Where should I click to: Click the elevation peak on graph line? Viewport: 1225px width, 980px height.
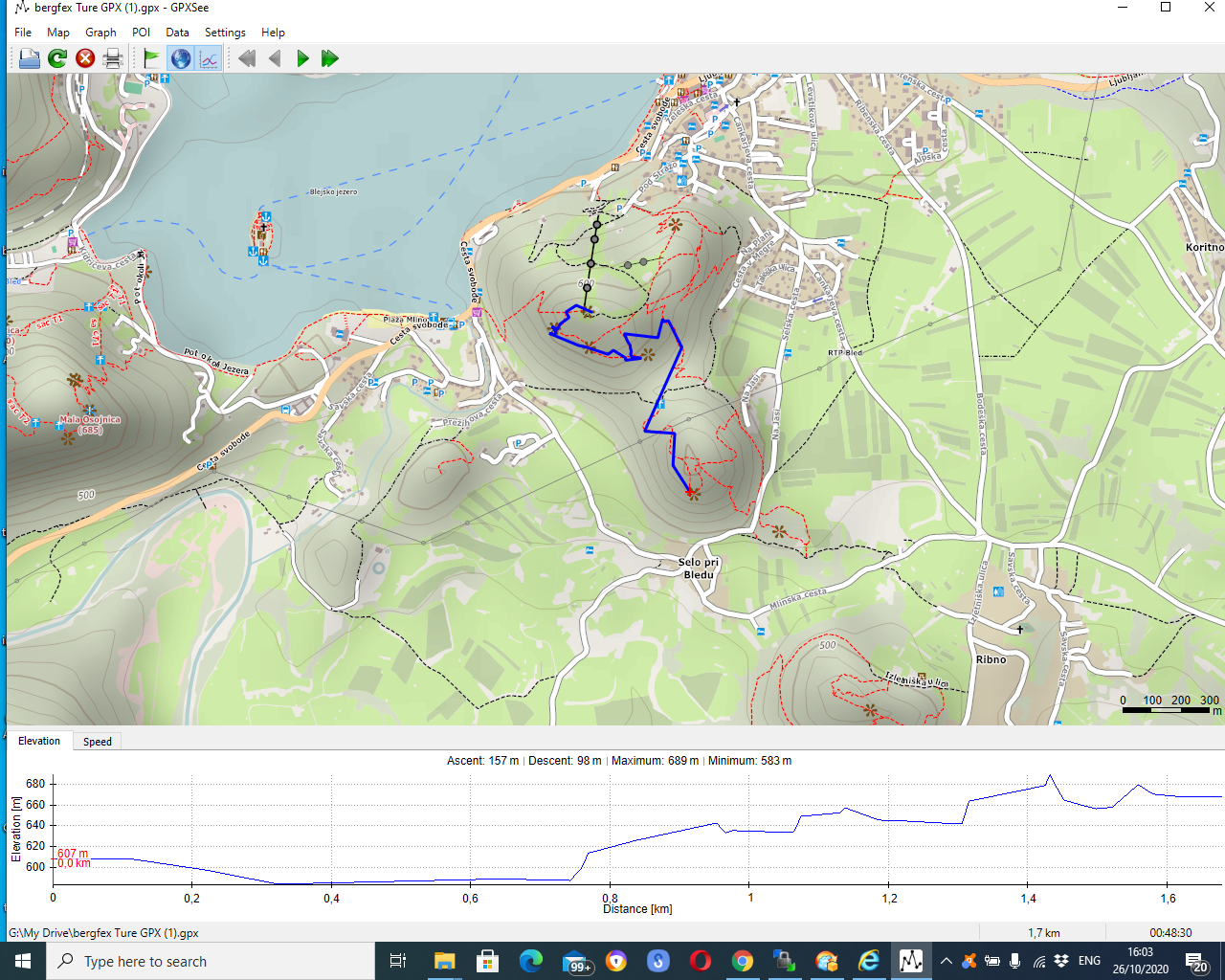(x=1050, y=776)
